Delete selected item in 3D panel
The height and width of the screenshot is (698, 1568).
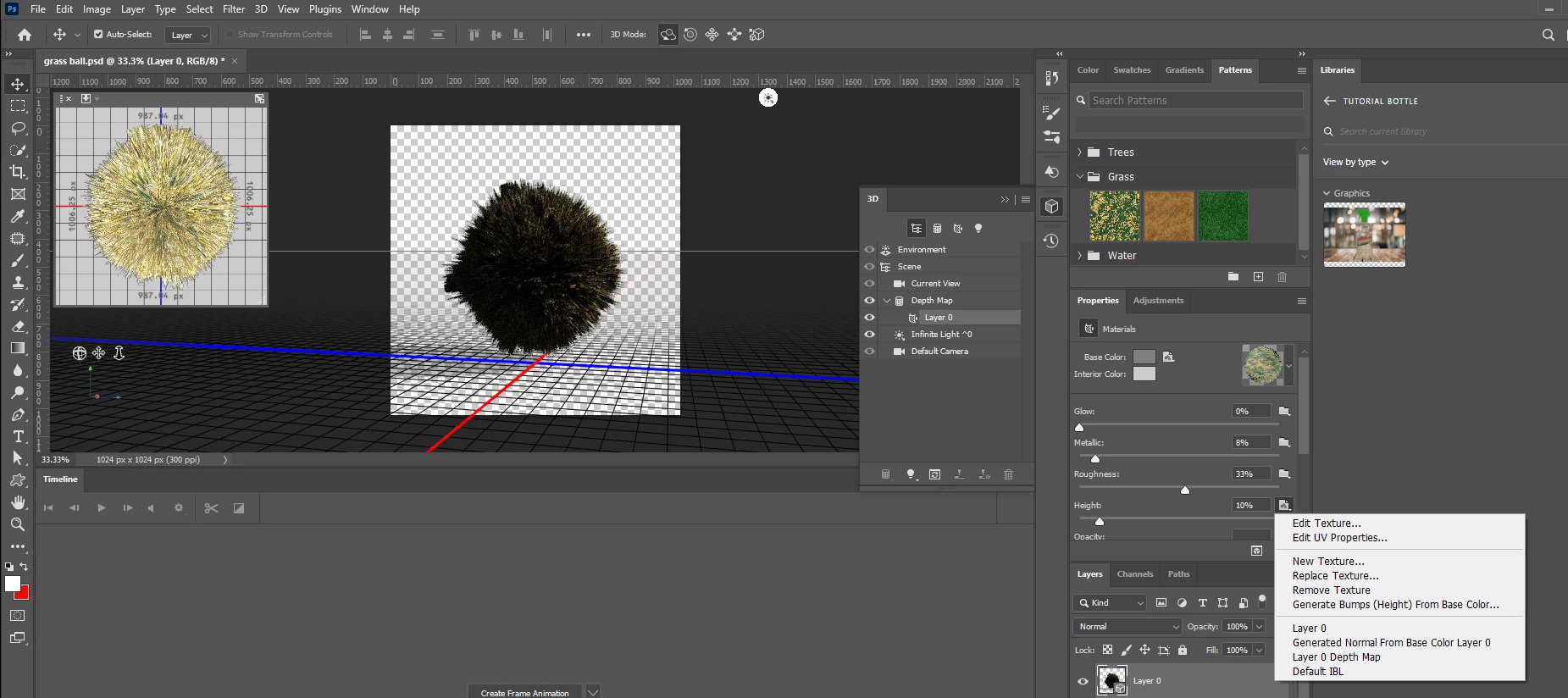(x=1008, y=474)
